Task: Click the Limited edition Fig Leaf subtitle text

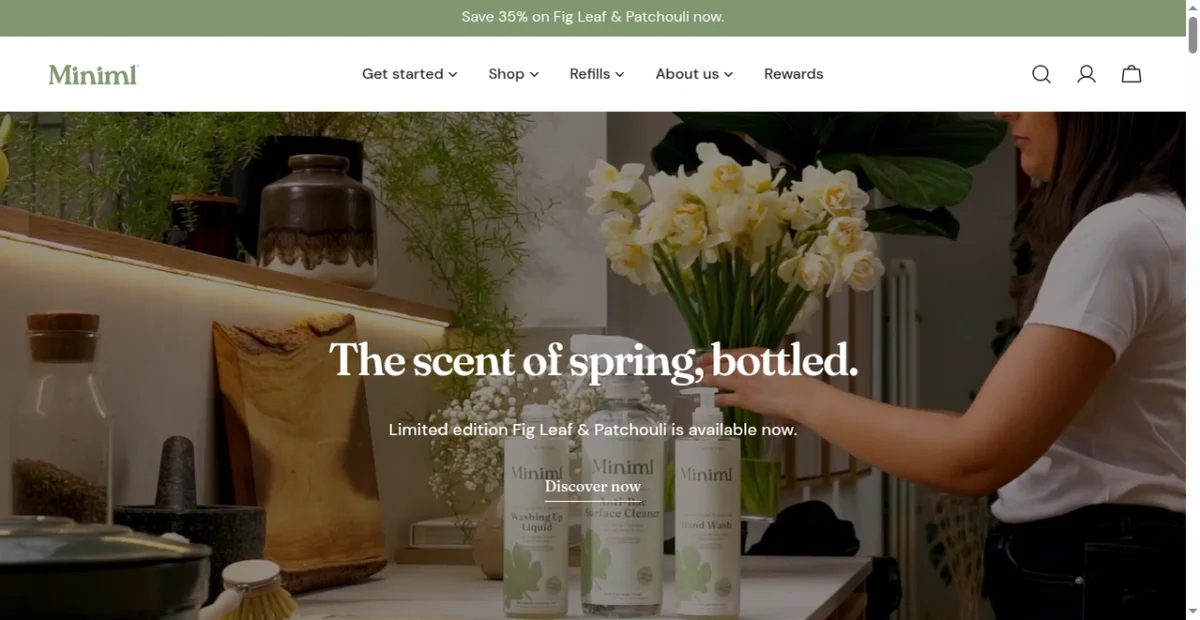Action: [x=593, y=430]
